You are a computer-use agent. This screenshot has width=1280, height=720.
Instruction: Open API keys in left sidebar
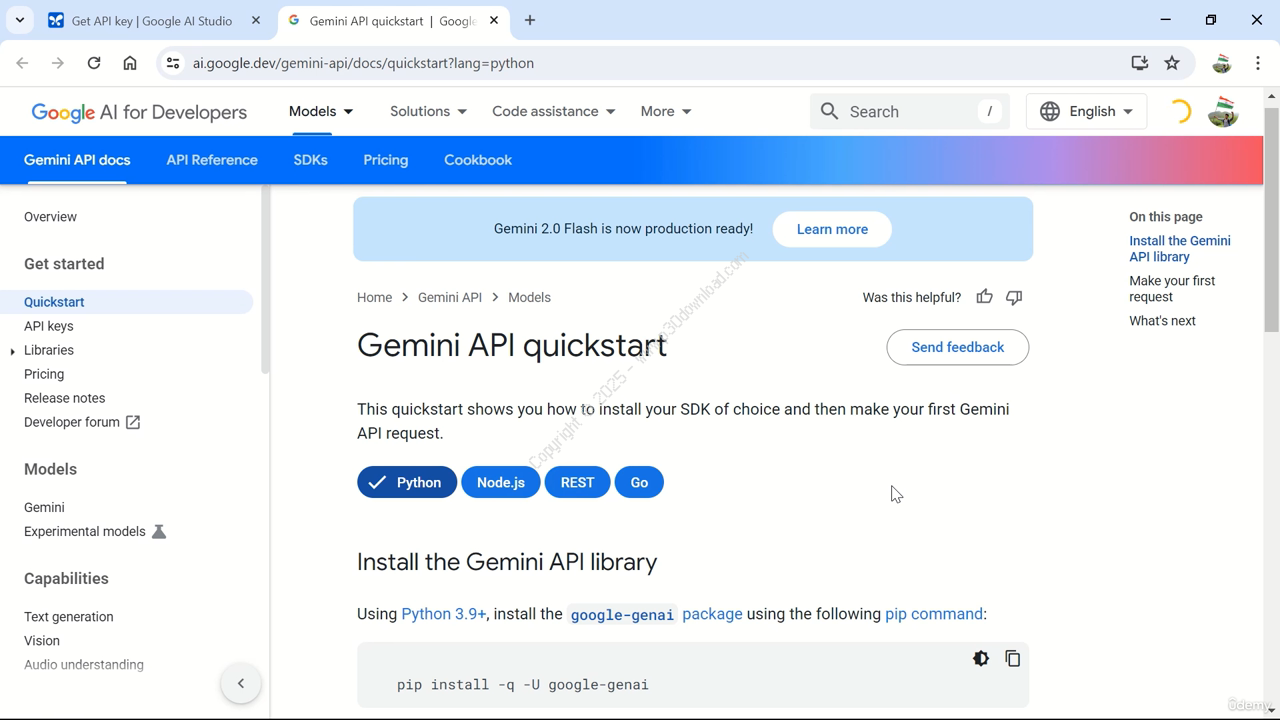[49, 326]
